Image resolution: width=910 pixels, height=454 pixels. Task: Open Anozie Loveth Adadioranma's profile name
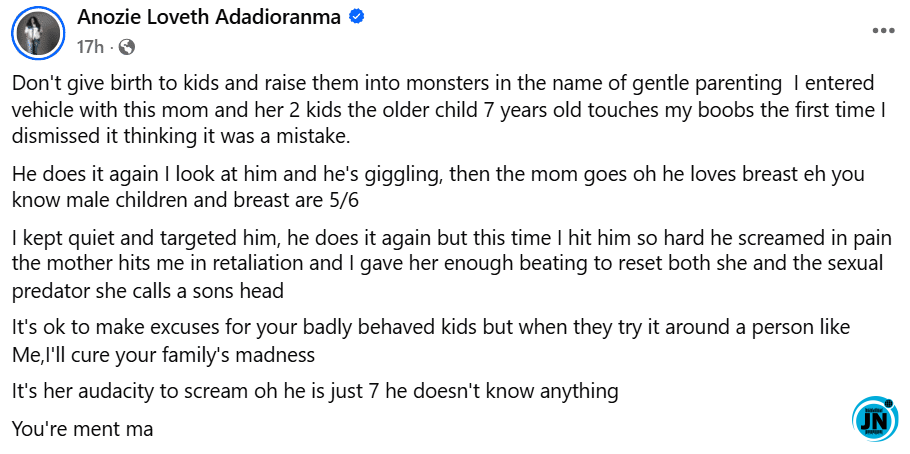[216, 19]
